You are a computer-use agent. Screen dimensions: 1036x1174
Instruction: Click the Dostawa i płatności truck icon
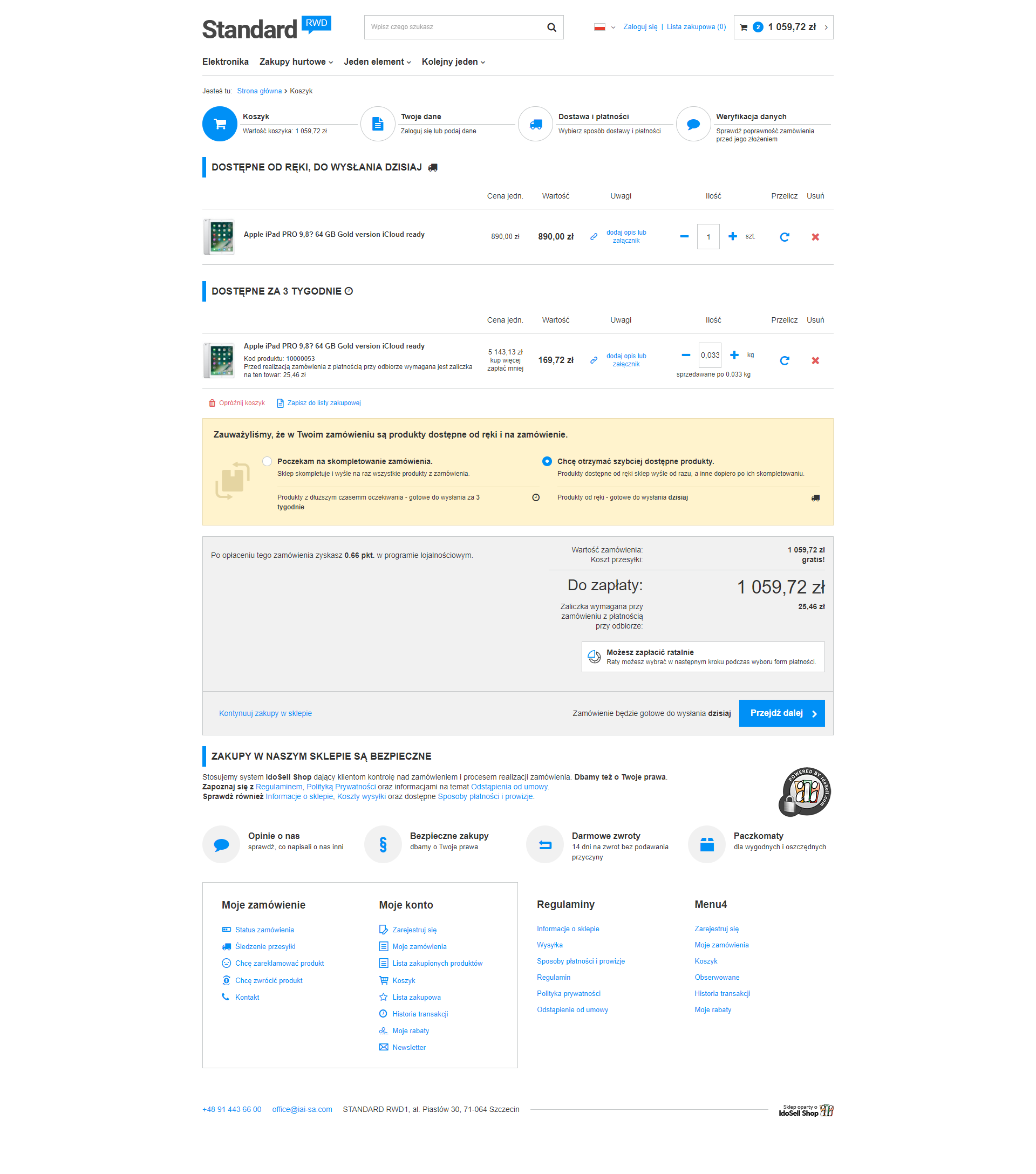[x=536, y=124]
